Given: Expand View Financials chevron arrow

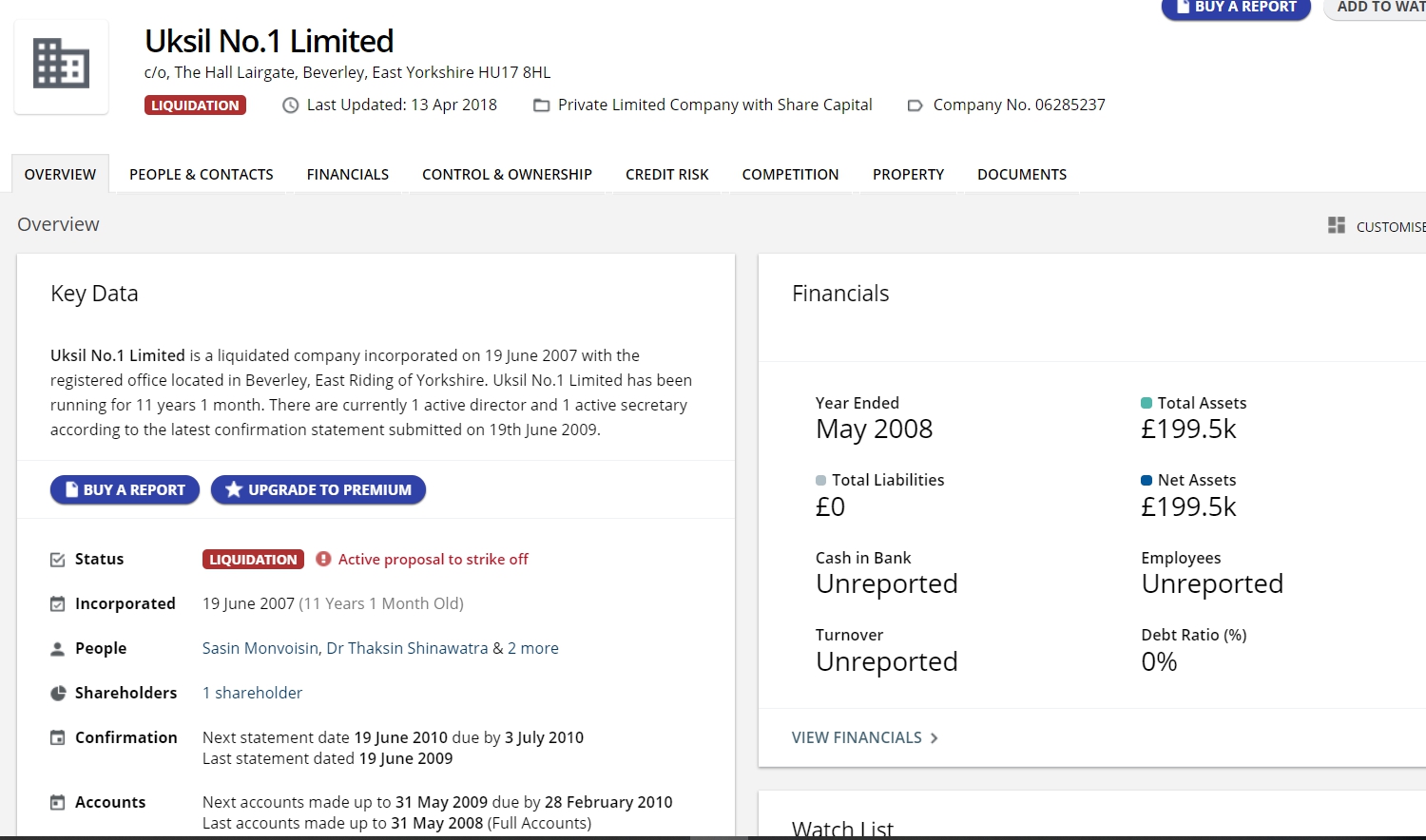Looking at the screenshot, I should click(935, 738).
